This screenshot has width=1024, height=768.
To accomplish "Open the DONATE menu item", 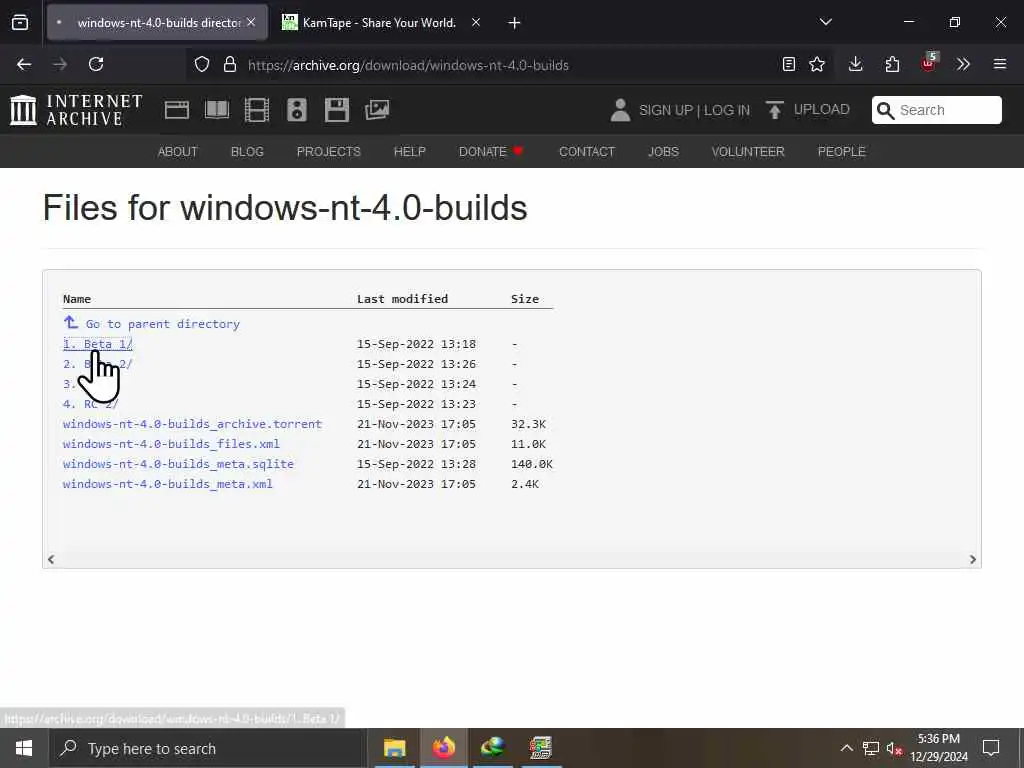I will (491, 152).
